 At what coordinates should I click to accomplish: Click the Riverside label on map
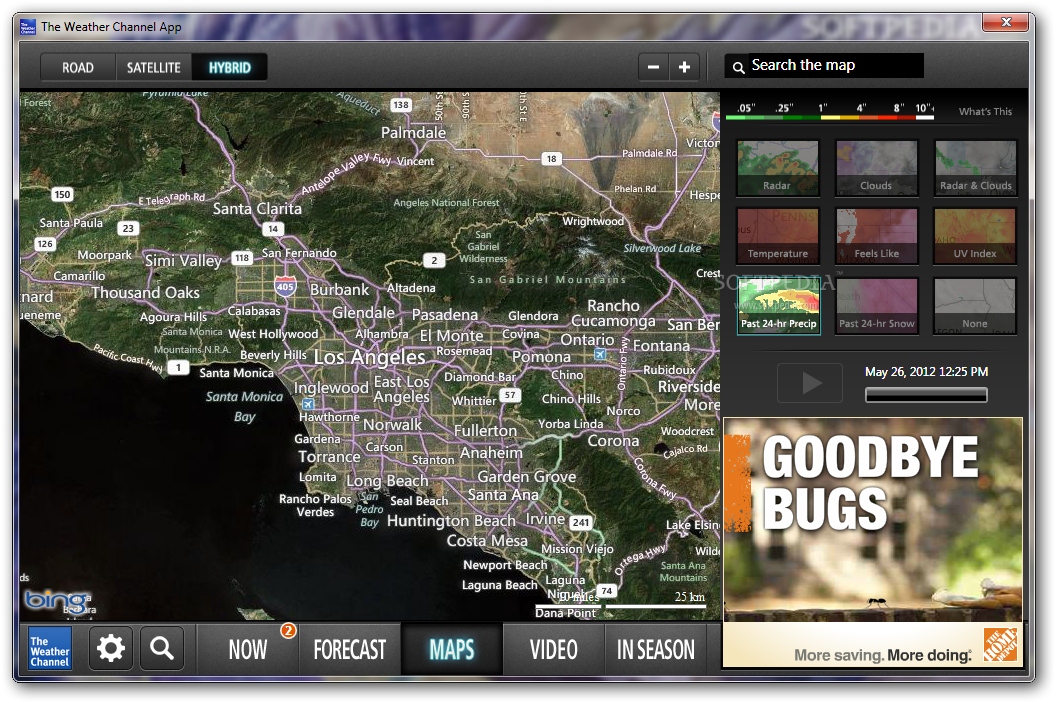(x=688, y=387)
